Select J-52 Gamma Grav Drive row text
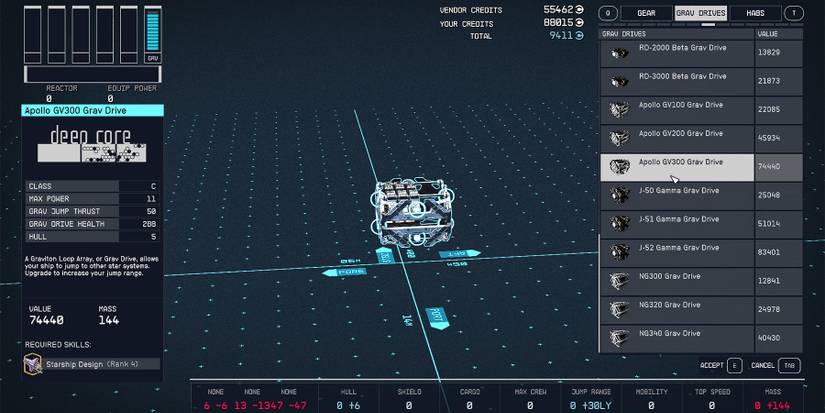Screen dimensions: 825x413 pyautogui.click(x=679, y=247)
